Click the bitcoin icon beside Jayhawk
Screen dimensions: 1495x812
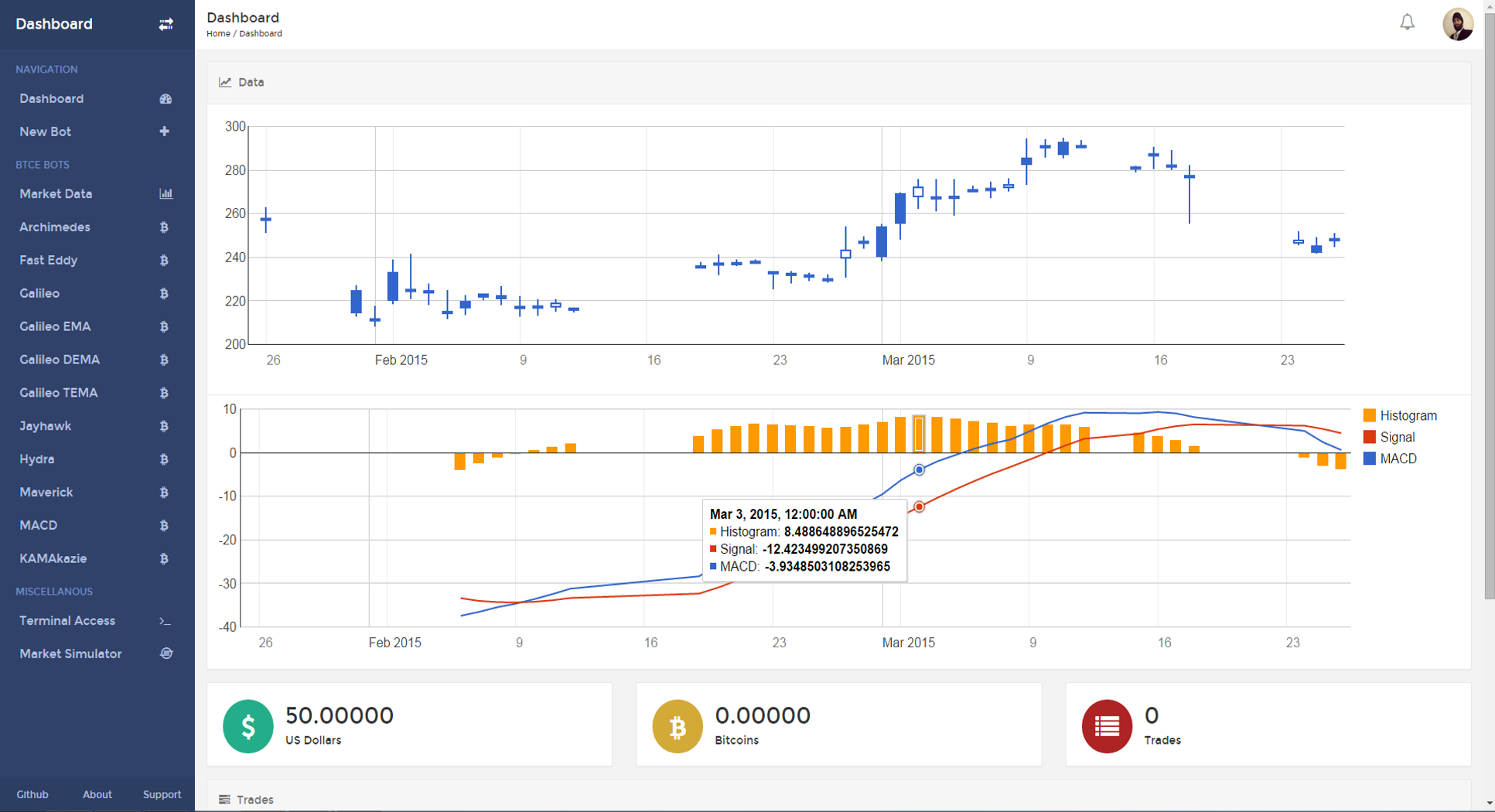click(x=164, y=426)
